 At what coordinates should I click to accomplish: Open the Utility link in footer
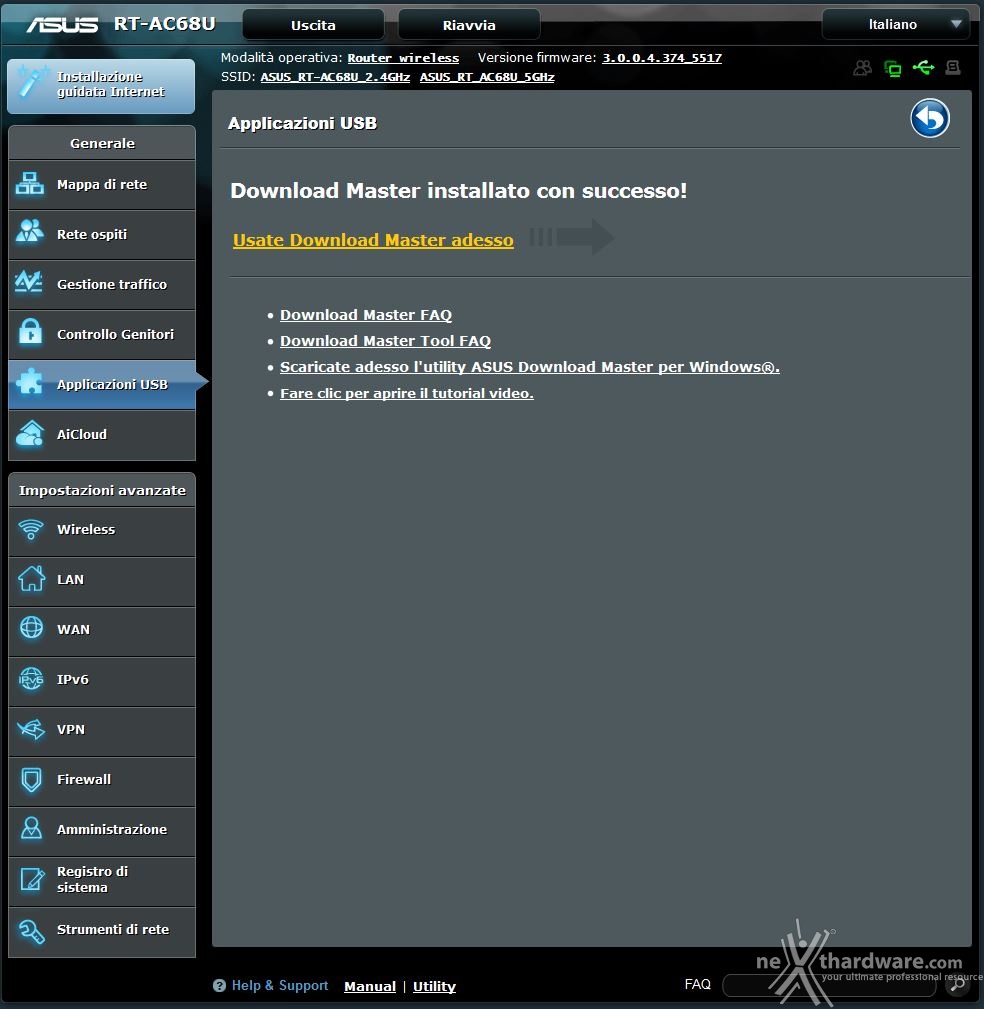434,986
